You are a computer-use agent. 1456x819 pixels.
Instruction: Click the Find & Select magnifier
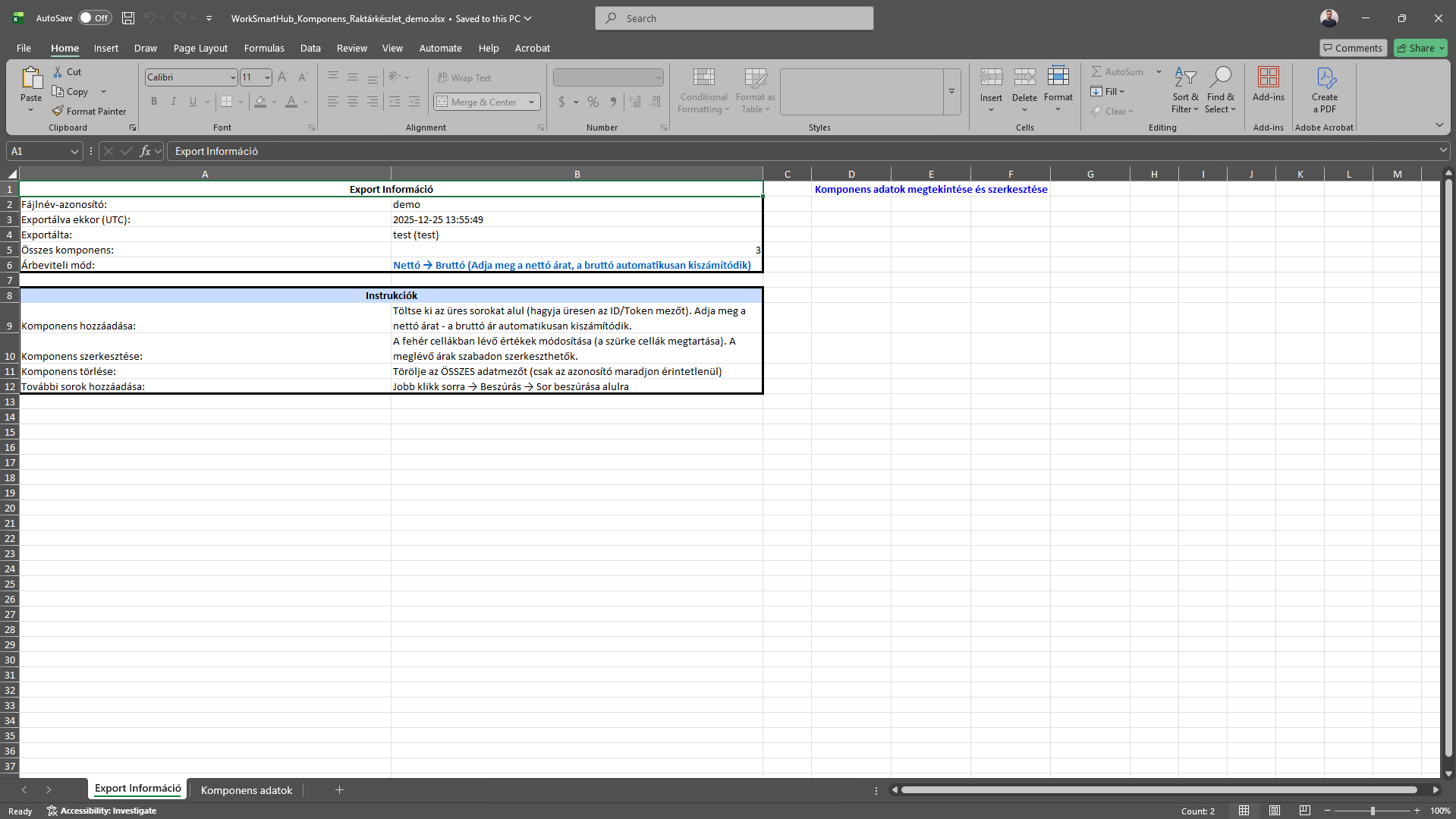(1220, 77)
